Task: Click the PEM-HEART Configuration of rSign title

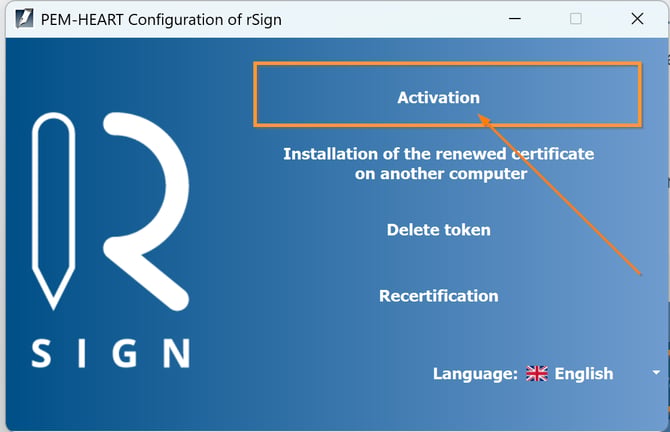Action: coord(161,20)
